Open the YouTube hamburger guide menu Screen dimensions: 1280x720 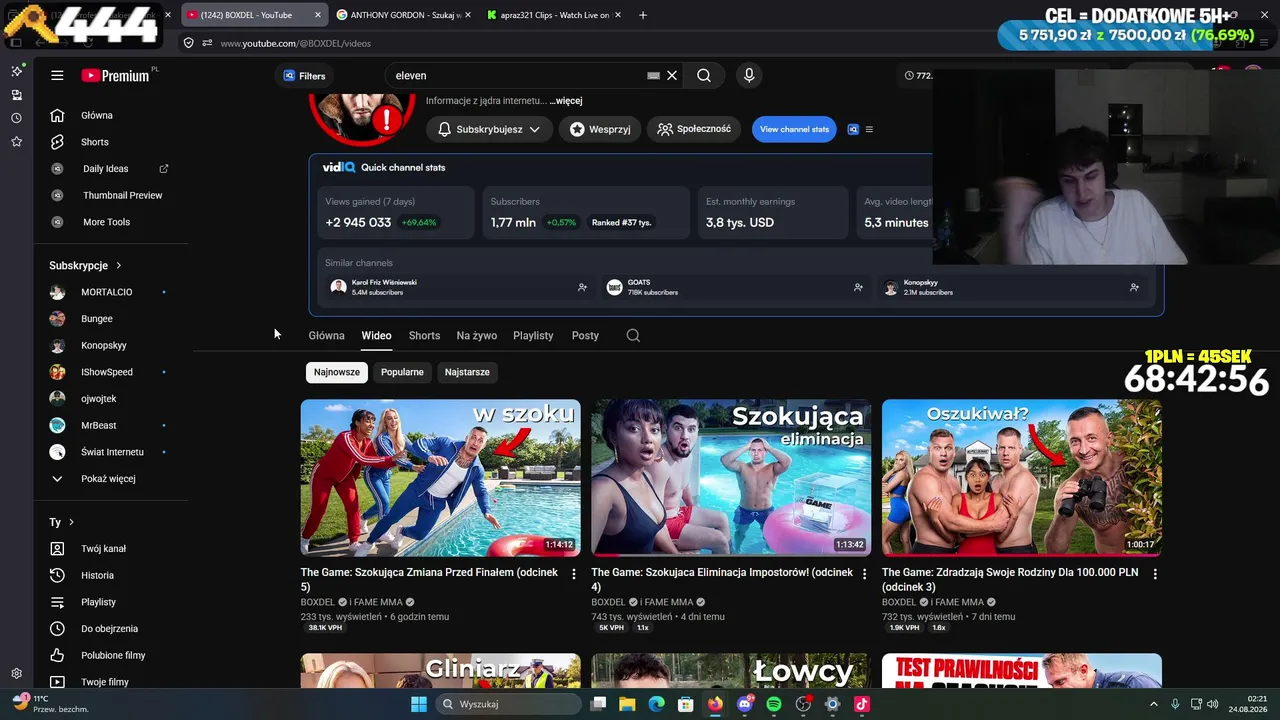(x=57, y=75)
